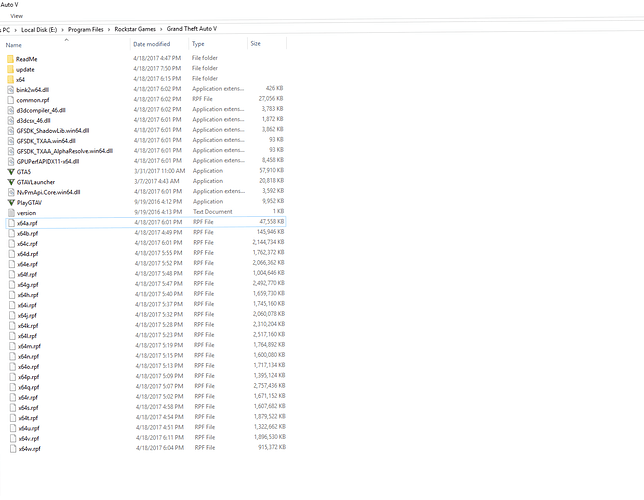Click Grand Theft Auto V breadcrumb
The width and height of the screenshot is (644, 500).
[x=192, y=29]
